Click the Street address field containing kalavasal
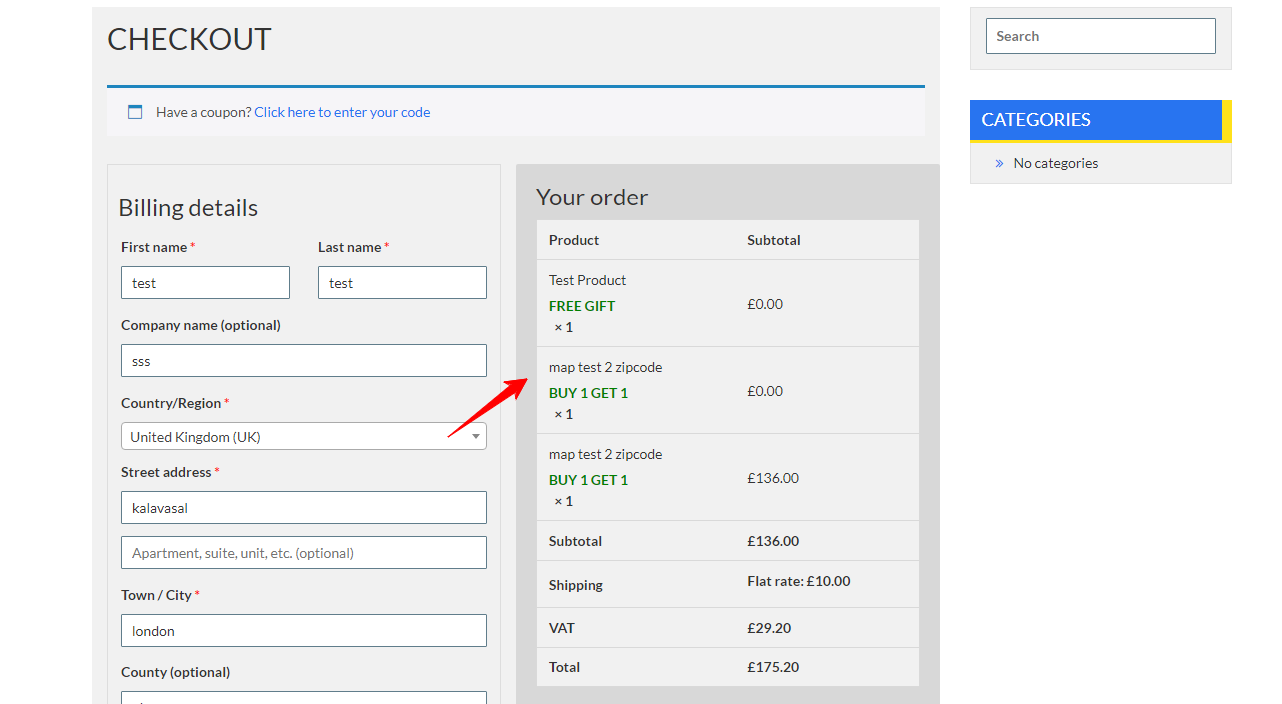 pyautogui.click(x=304, y=507)
